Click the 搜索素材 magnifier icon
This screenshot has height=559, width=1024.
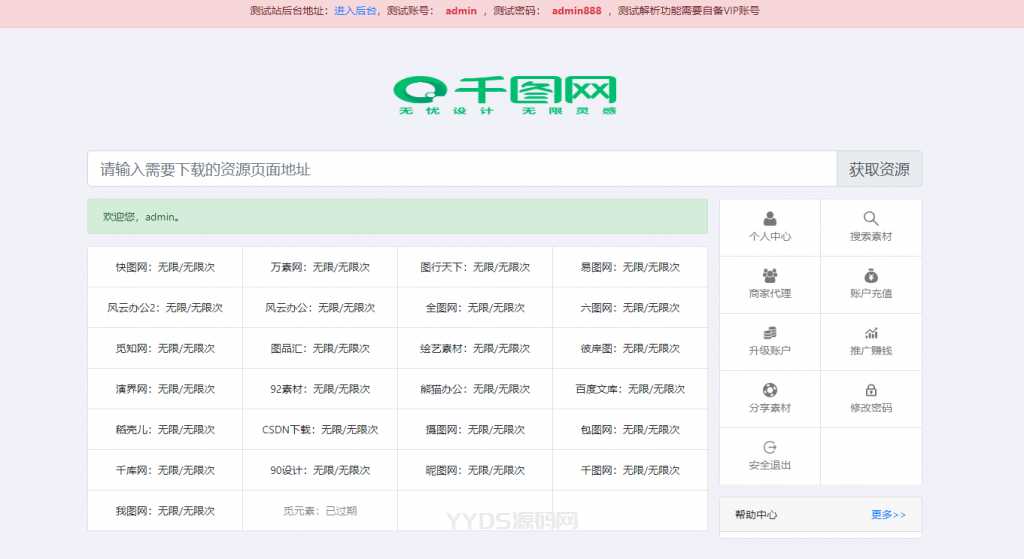pyautogui.click(x=871, y=218)
